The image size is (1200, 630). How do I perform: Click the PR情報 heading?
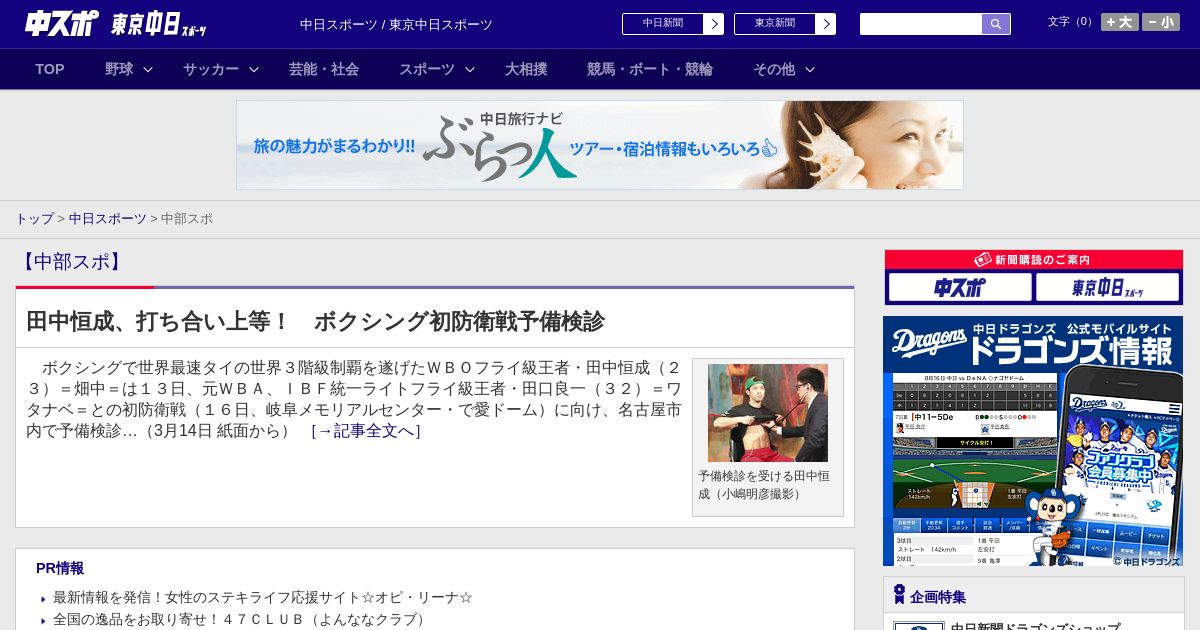[60, 568]
